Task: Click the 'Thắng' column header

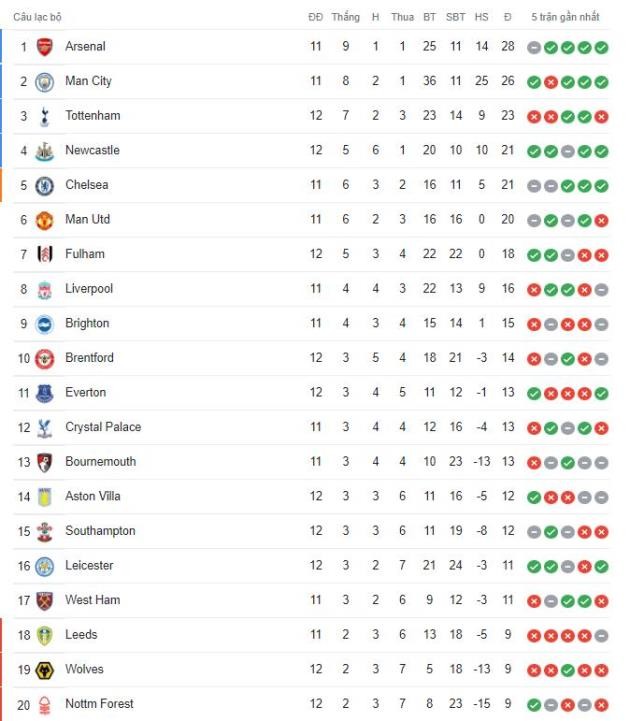Action: point(345,17)
